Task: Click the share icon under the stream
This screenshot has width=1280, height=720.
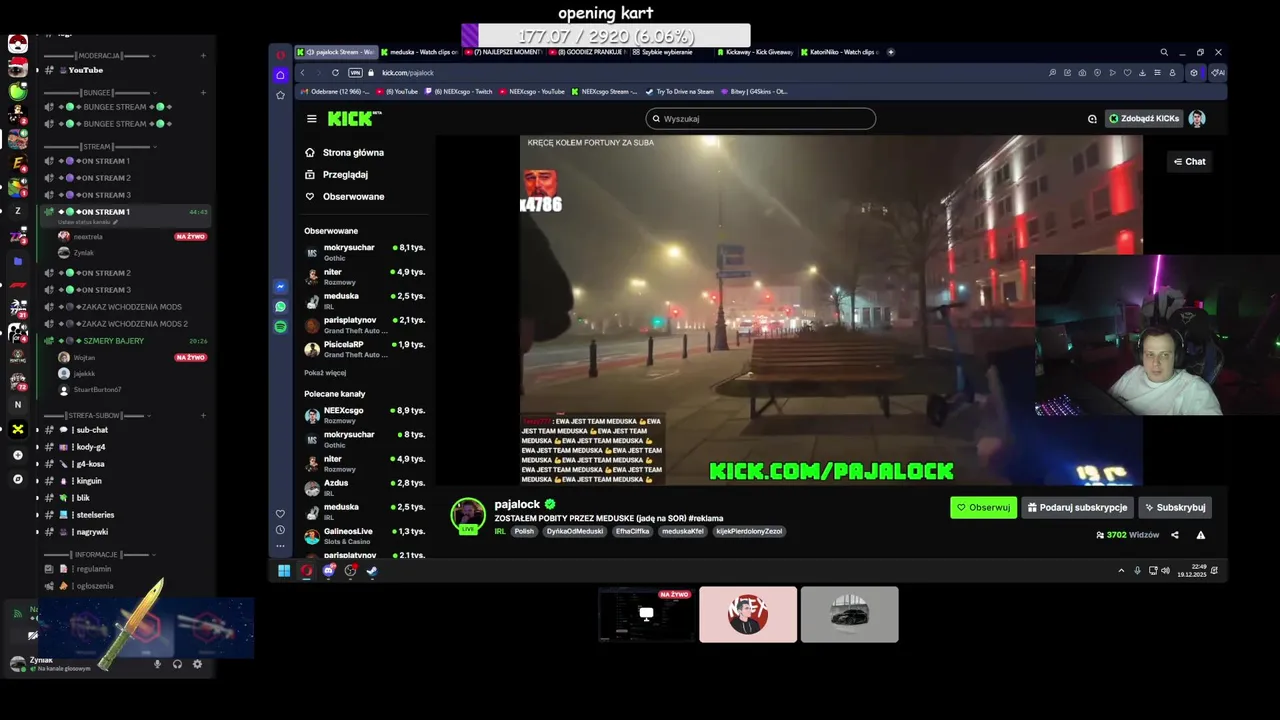Action: 1175,535
